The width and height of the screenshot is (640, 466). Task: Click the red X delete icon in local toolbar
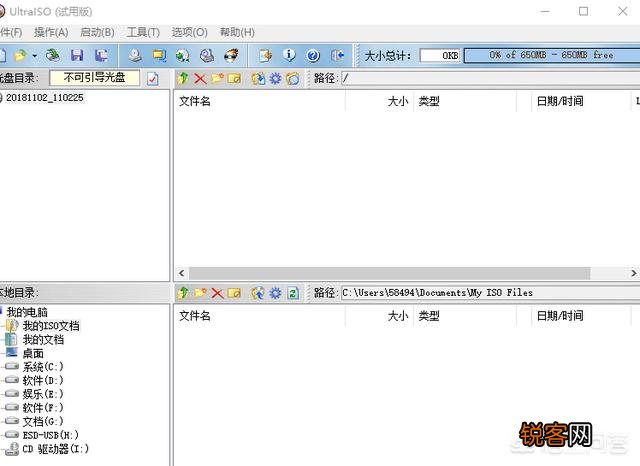click(217, 293)
